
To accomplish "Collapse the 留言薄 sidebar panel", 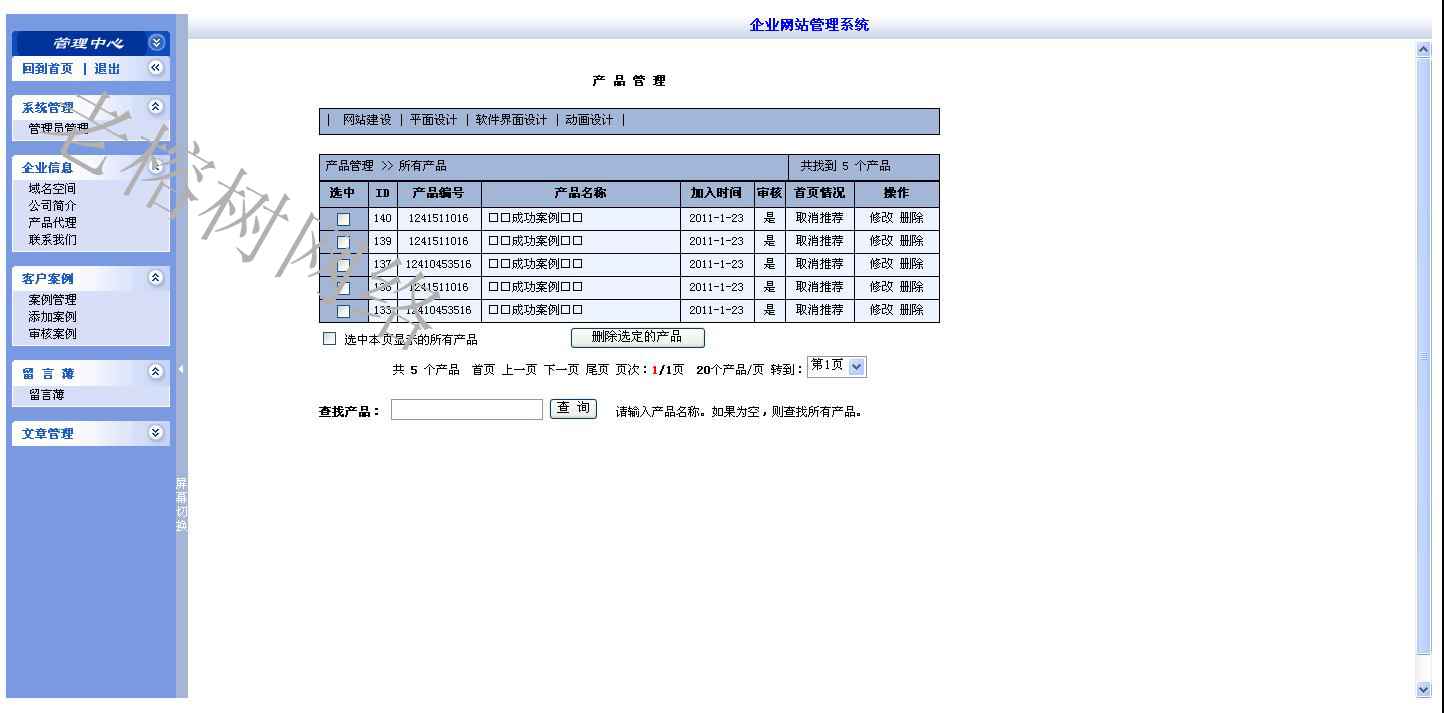I will coord(155,372).
